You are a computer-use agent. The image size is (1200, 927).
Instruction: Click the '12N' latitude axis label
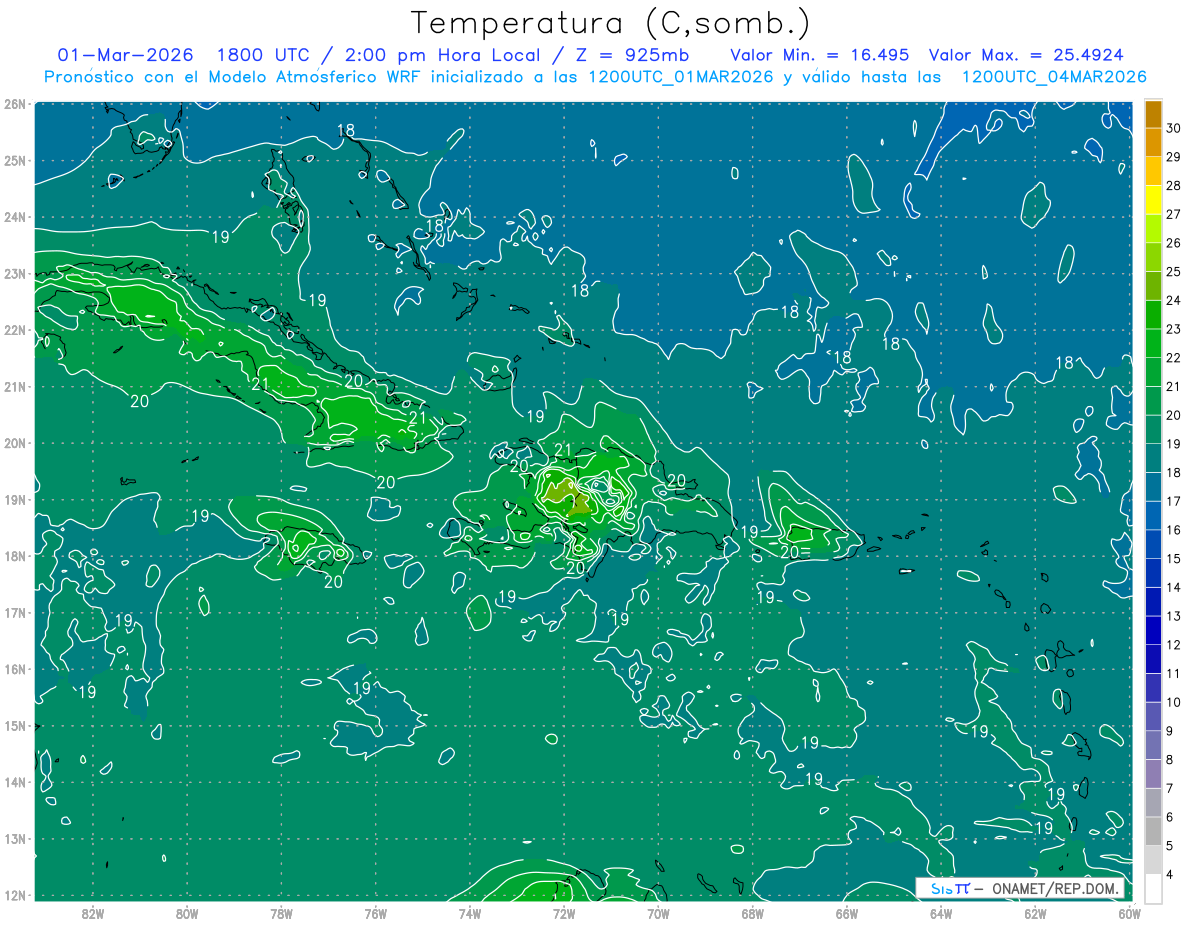[14, 895]
